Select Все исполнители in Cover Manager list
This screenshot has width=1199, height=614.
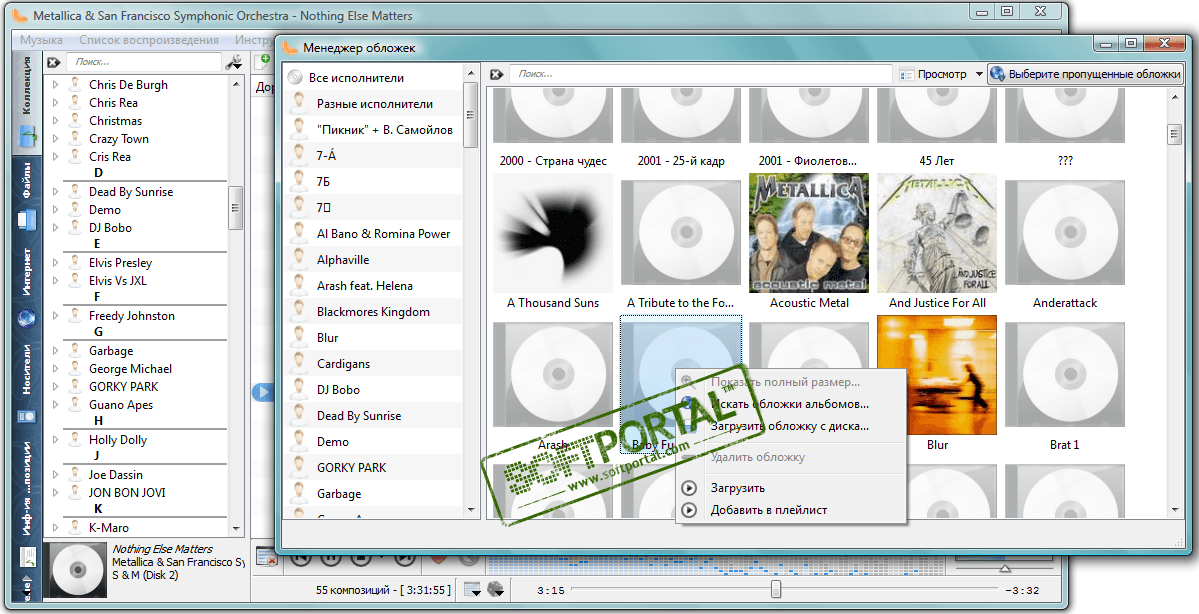click(373, 78)
